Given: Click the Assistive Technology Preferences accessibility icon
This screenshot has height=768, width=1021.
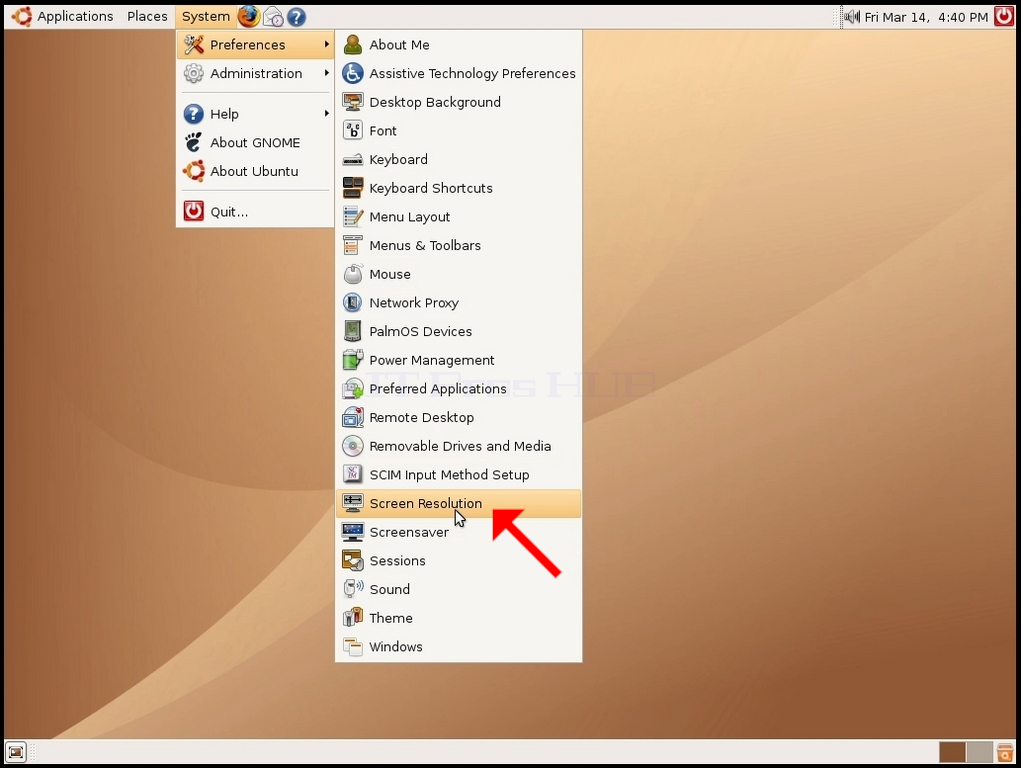Looking at the screenshot, I should coord(353,74).
